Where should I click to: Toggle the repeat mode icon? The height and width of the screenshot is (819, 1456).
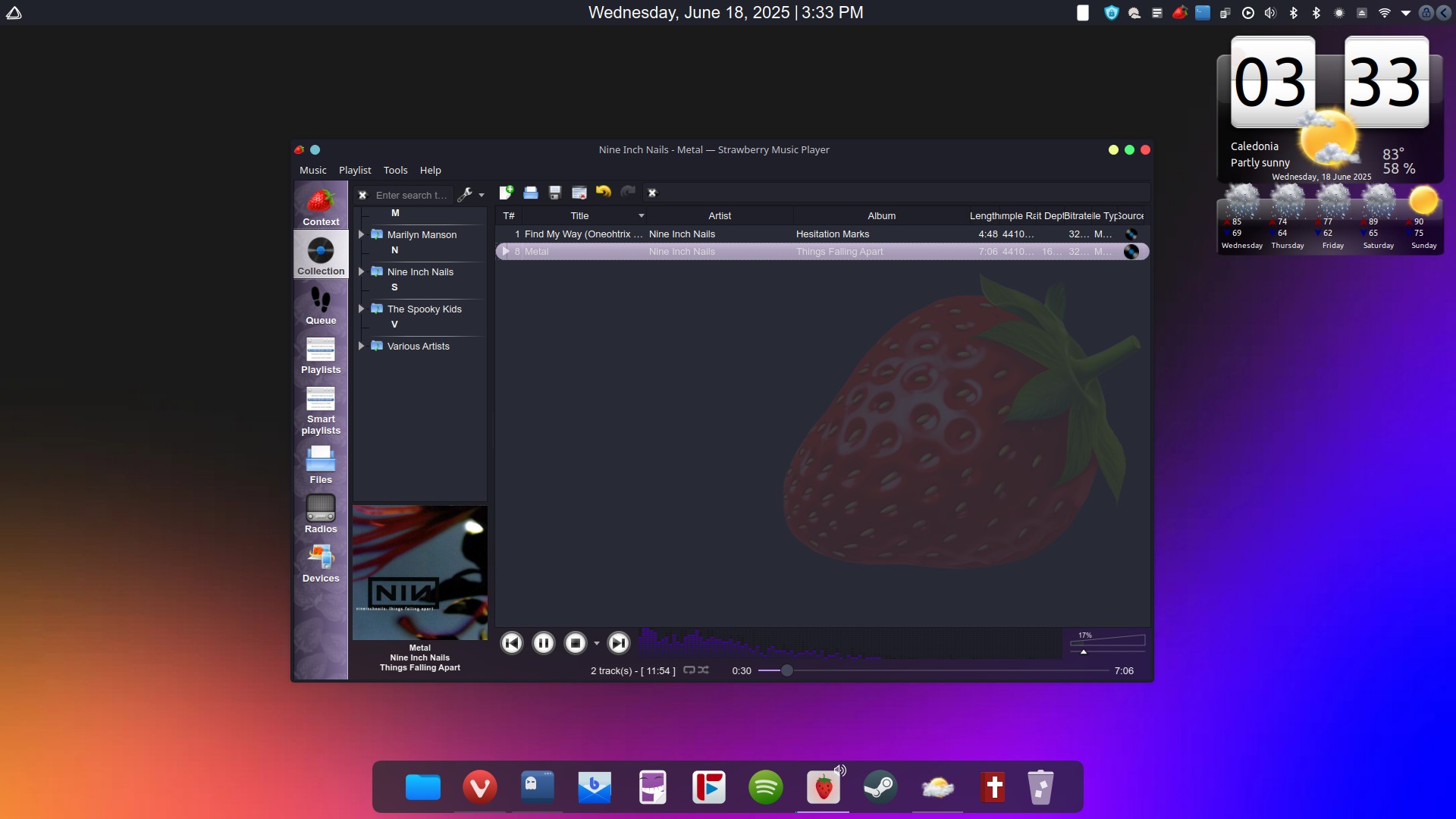689,670
